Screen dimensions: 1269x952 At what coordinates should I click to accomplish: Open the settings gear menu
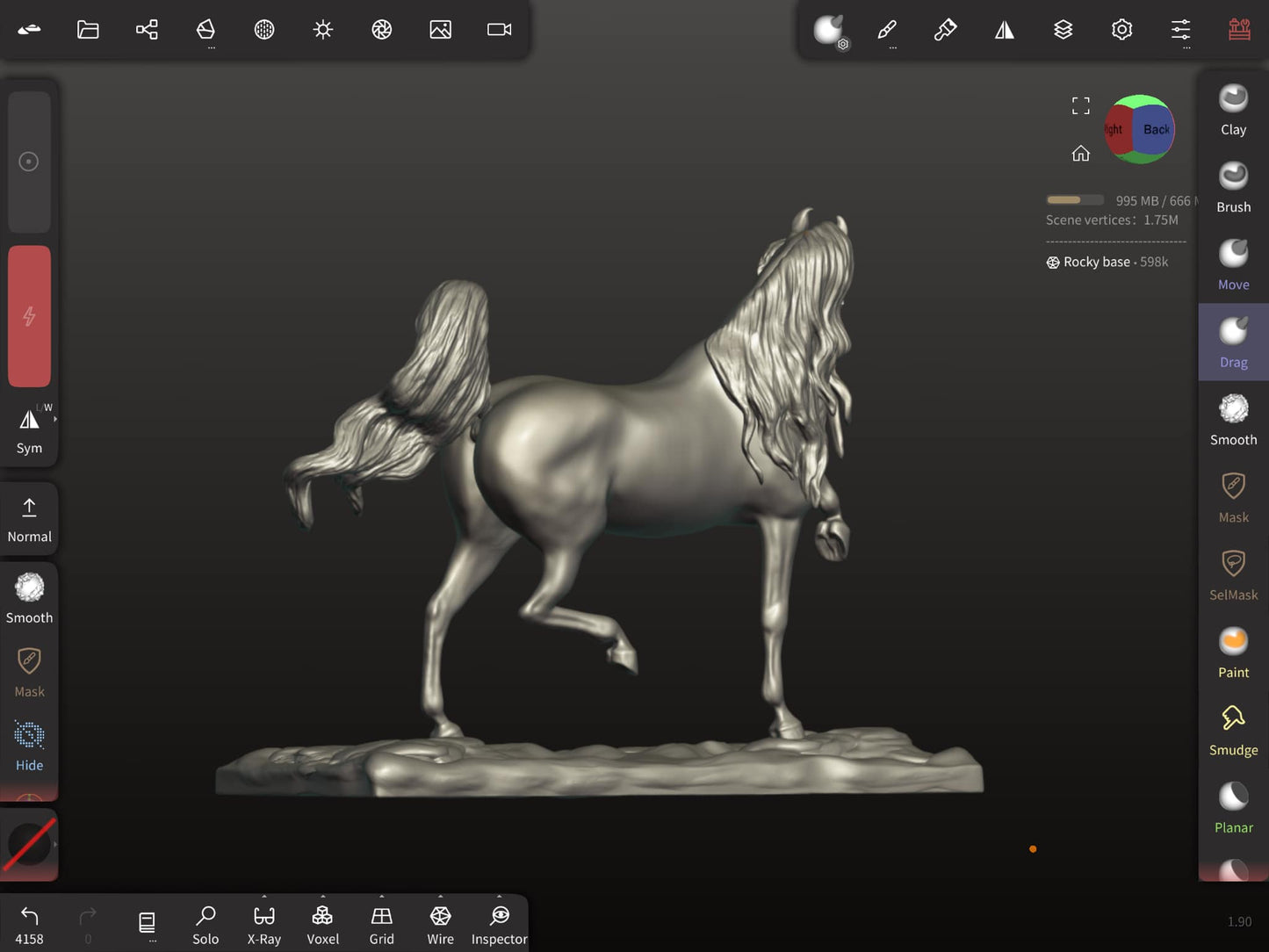[1121, 29]
